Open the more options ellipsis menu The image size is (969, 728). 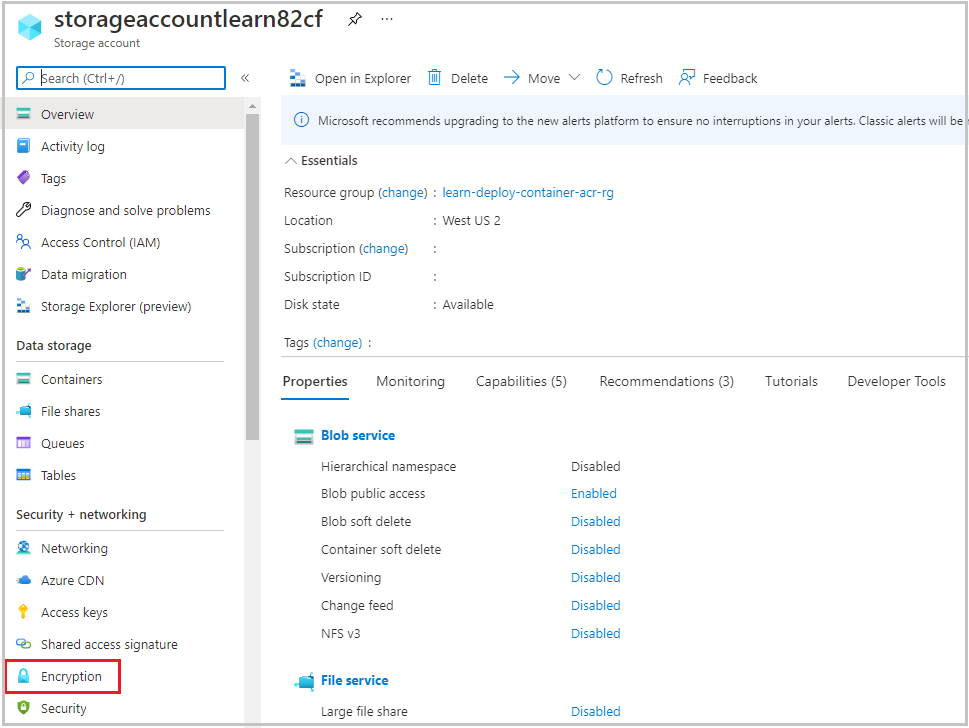387,19
